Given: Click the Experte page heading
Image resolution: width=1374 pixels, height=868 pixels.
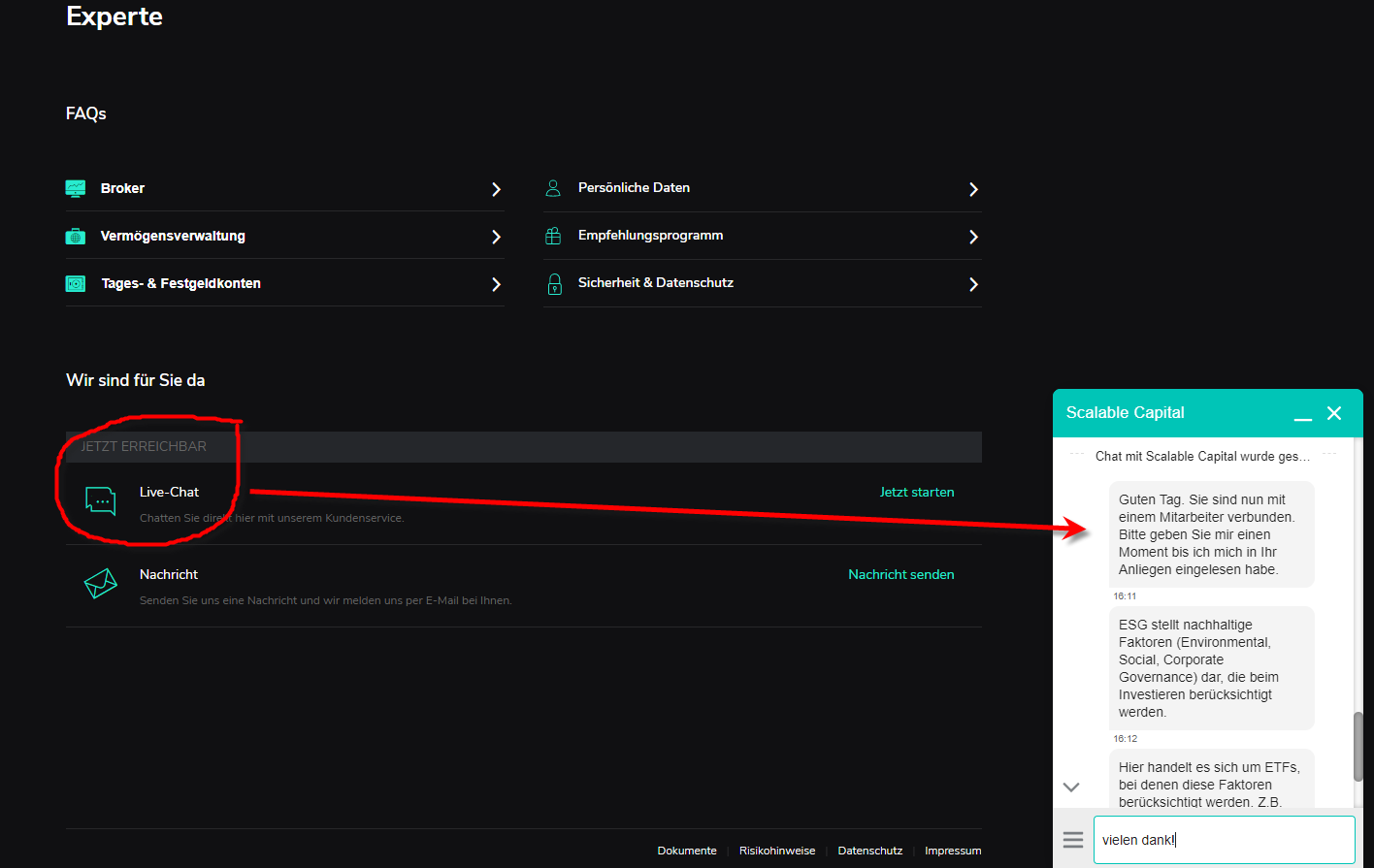Looking at the screenshot, I should point(114,16).
